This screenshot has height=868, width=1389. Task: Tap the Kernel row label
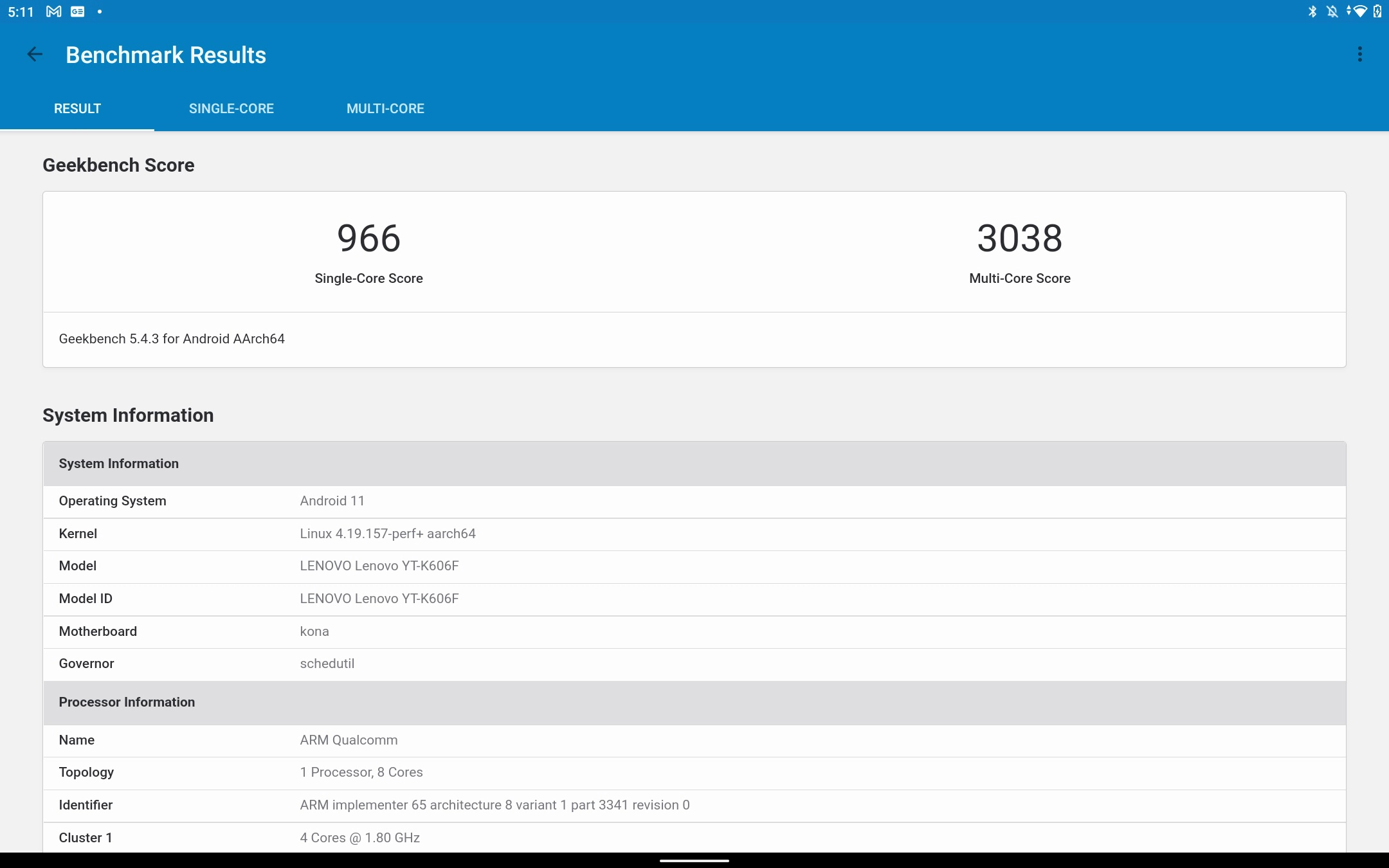pyautogui.click(x=78, y=534)
